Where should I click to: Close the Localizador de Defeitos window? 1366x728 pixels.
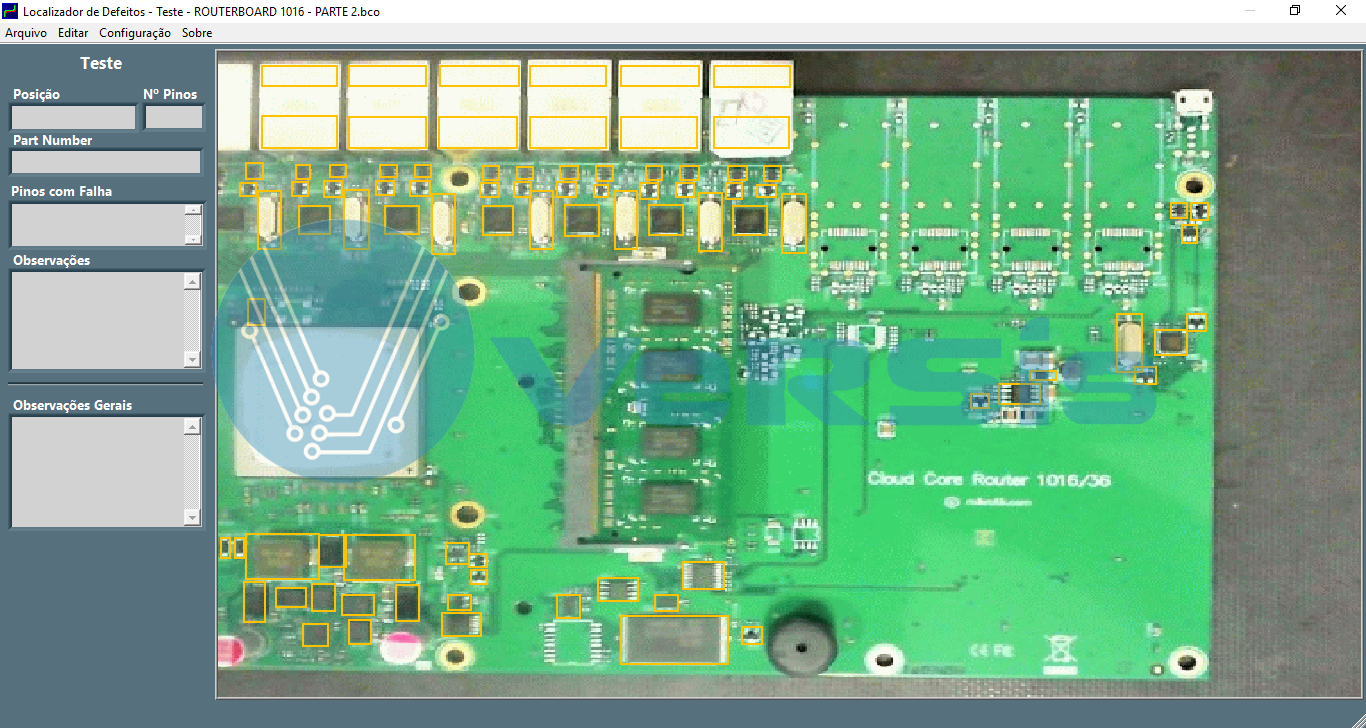point(1341,10)
